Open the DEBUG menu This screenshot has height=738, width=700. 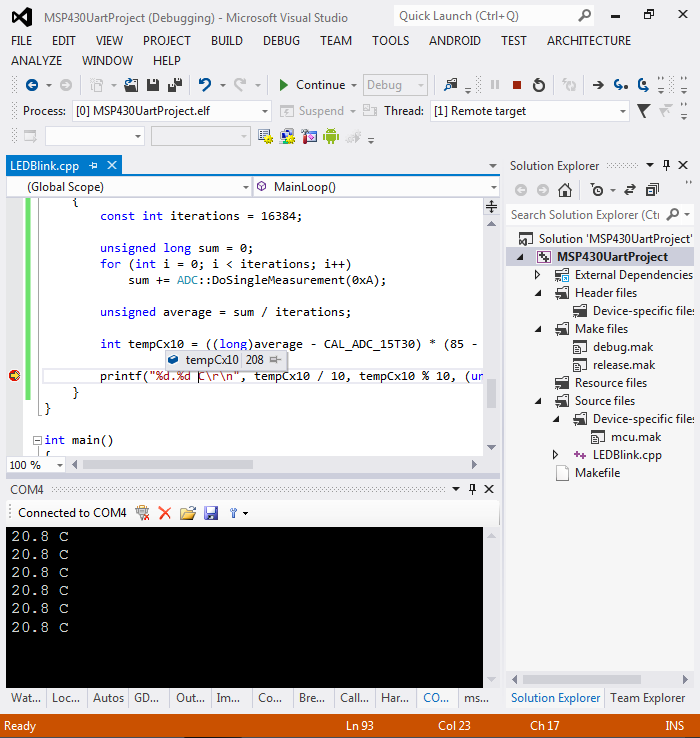pos(281,41)
